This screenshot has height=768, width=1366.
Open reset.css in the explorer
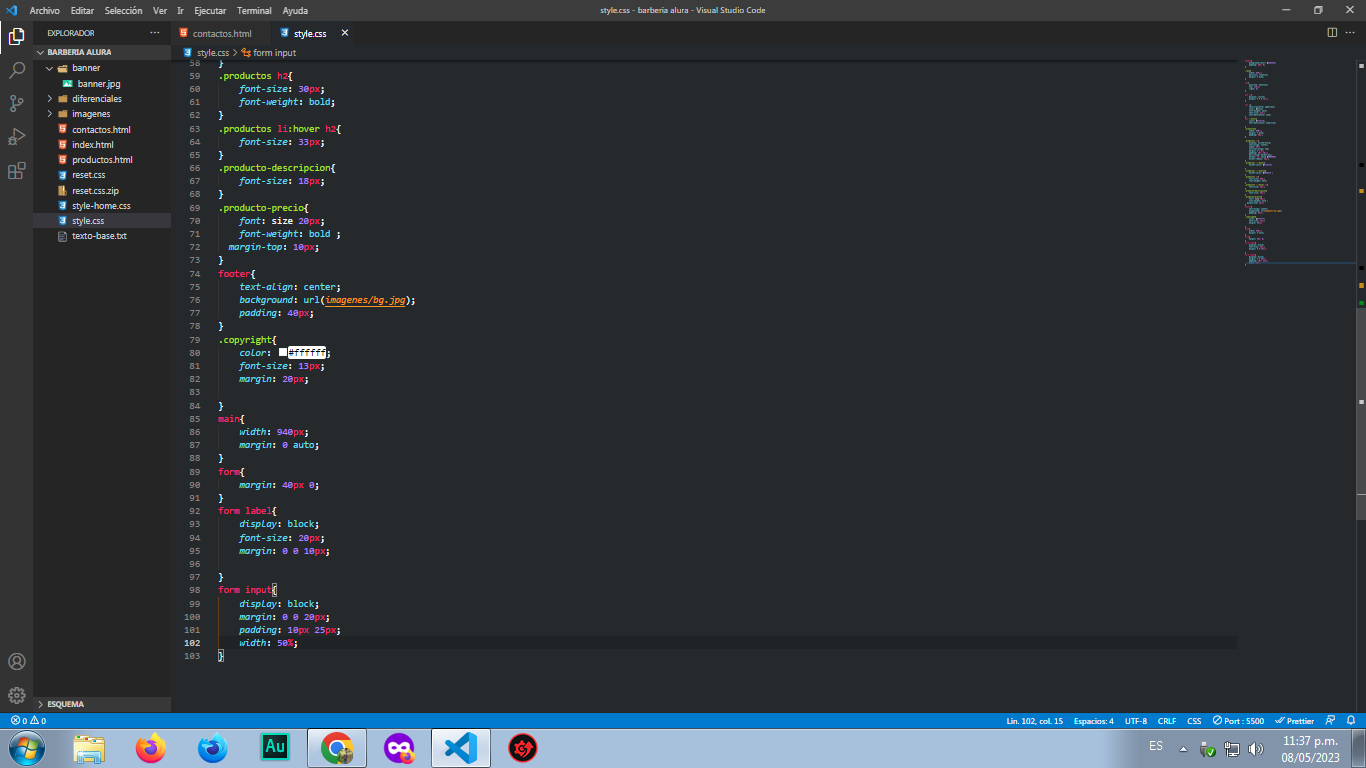[88, 175]
